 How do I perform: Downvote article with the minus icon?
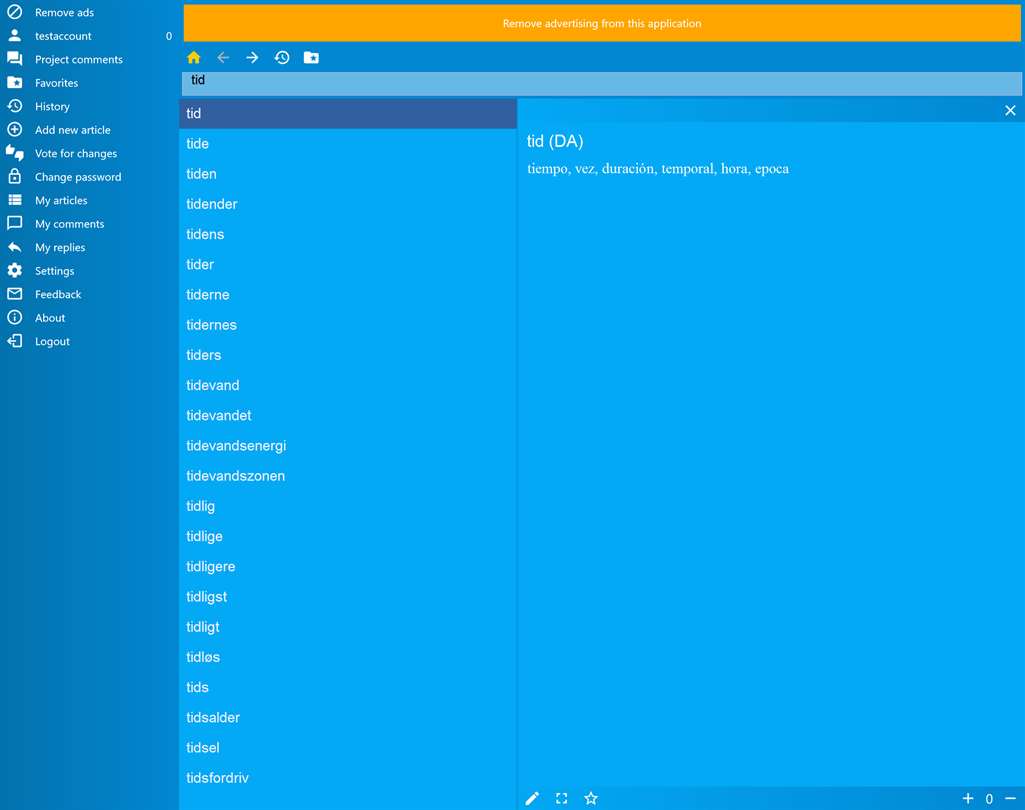[x=1011, y=798]
